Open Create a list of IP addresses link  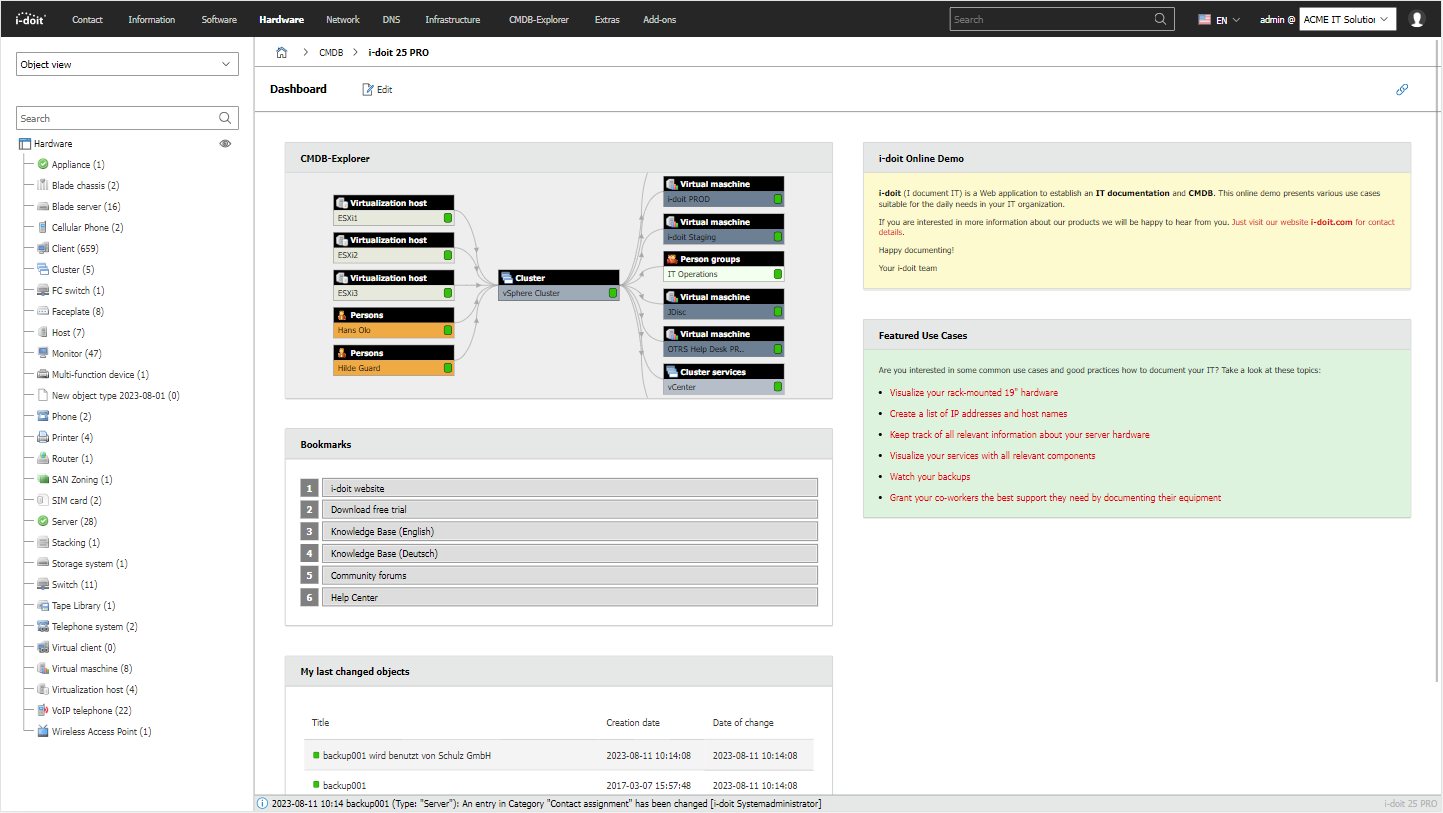(x=978, y=413)
